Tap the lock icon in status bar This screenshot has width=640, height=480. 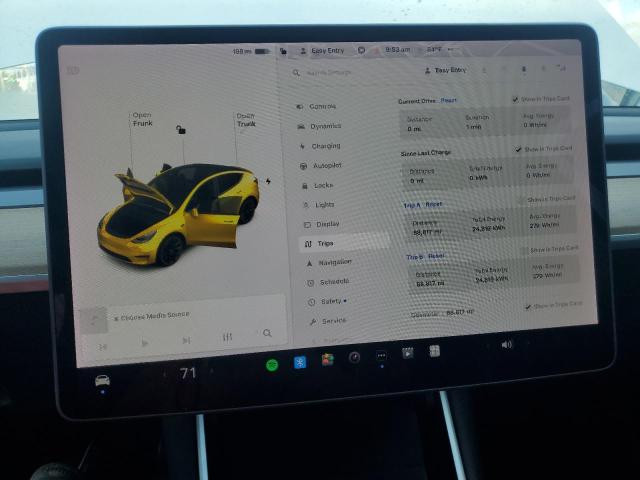[x=283, y=51]
